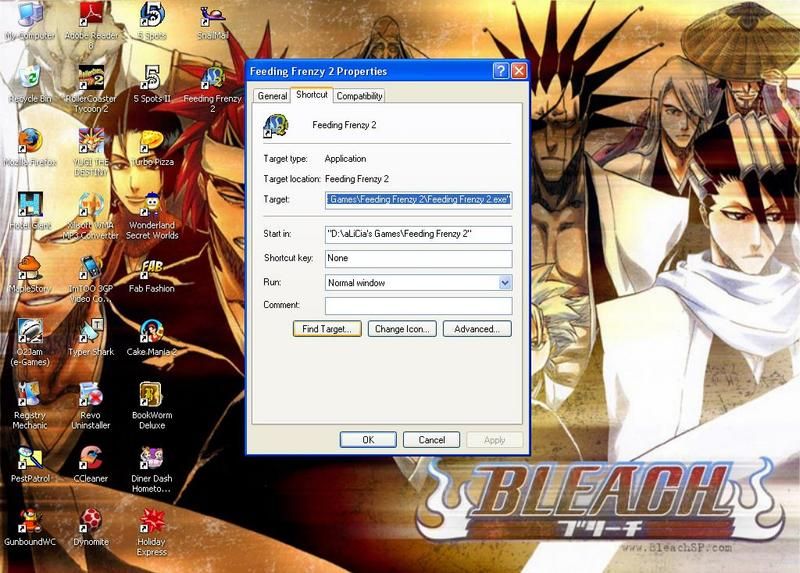Image resolution: width=800 pixels, height=573 pixels.
Task: Select the RollerCoaster Tycoon 2 icon
Action: pos(91,79)
